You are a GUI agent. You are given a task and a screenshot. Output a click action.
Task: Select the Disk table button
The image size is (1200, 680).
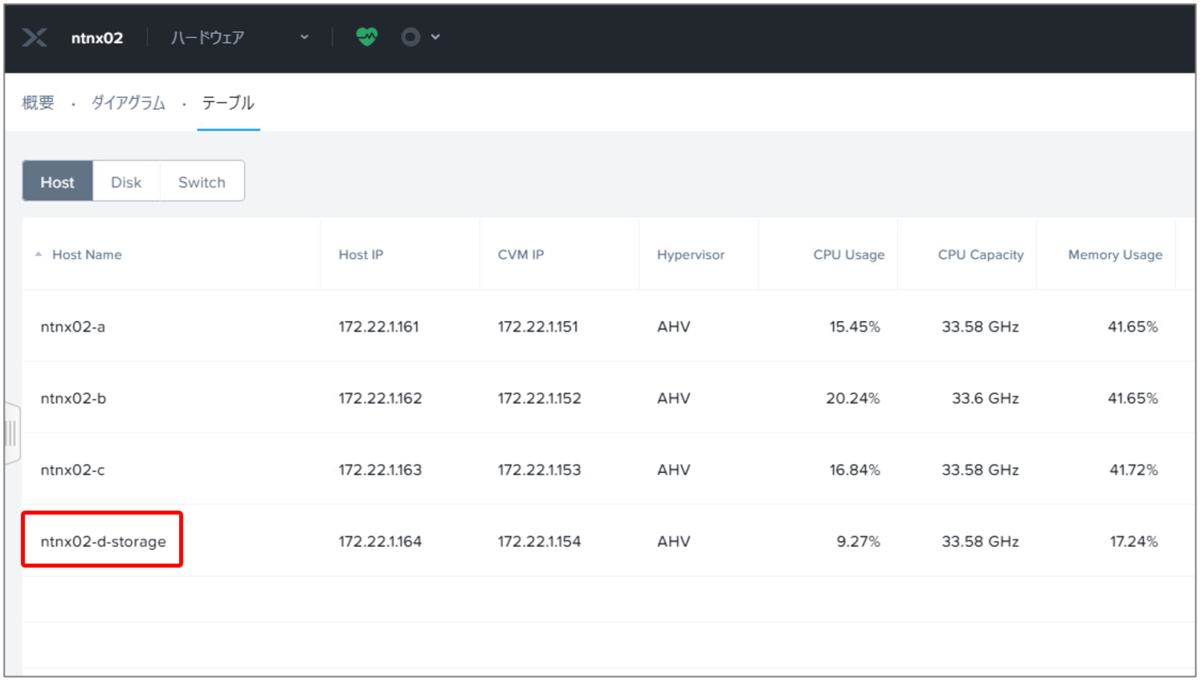point(126,182)
